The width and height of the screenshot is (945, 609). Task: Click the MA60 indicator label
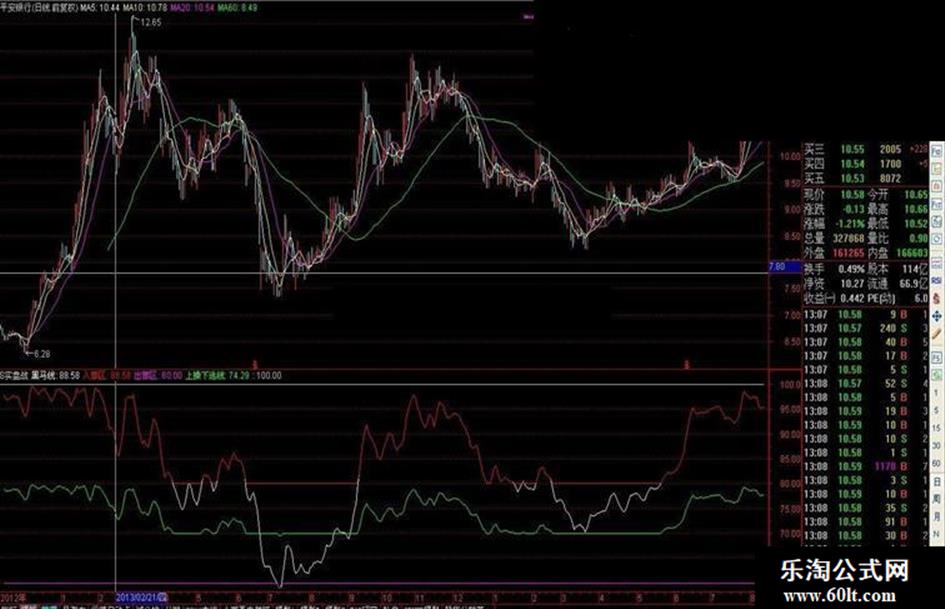237,8
